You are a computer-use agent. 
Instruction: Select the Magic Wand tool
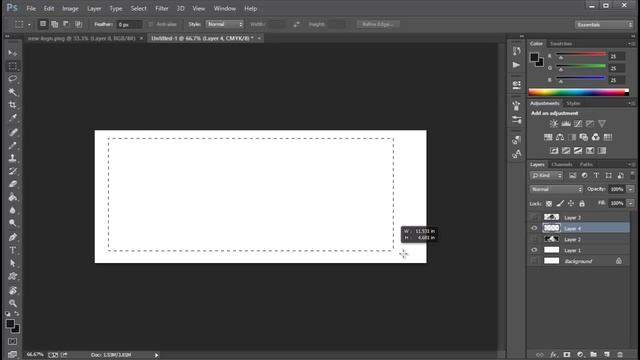(13, 92)
